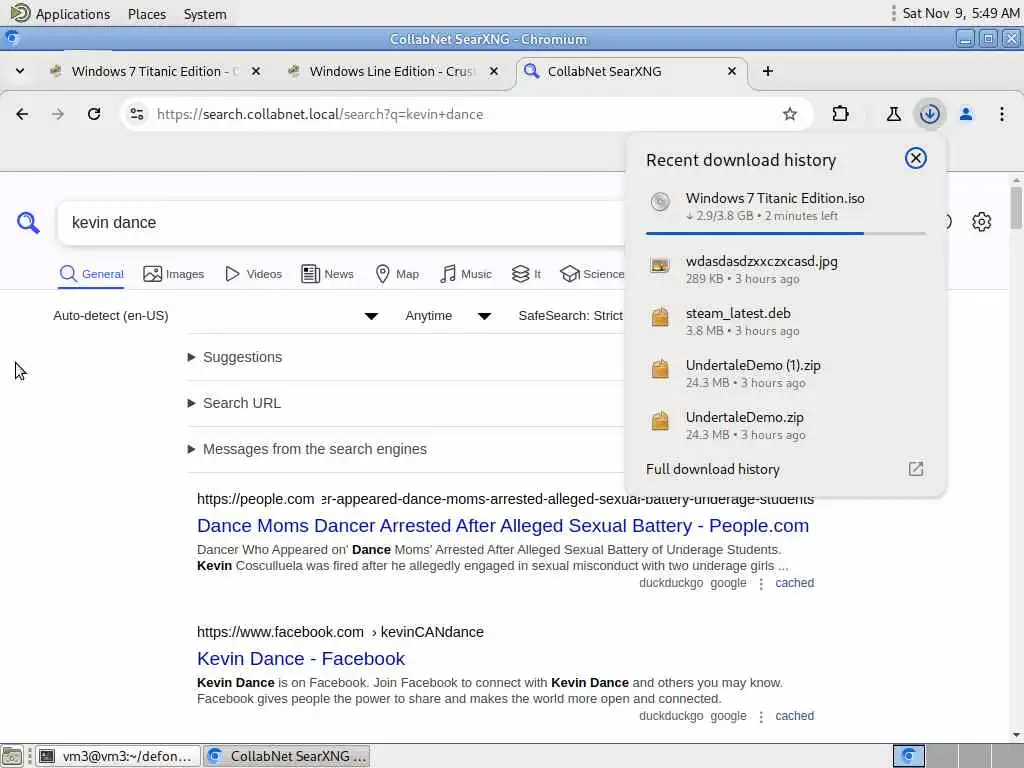Open the Auto-detect (en-US) language dropdown

pyautogui.click(x=216, y=316)
